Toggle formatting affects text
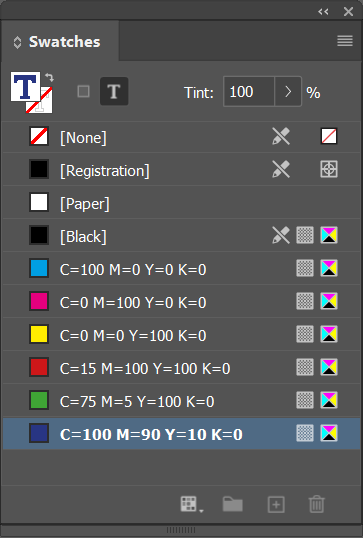The width and height of the screenshot is (363, 538). 114,92
